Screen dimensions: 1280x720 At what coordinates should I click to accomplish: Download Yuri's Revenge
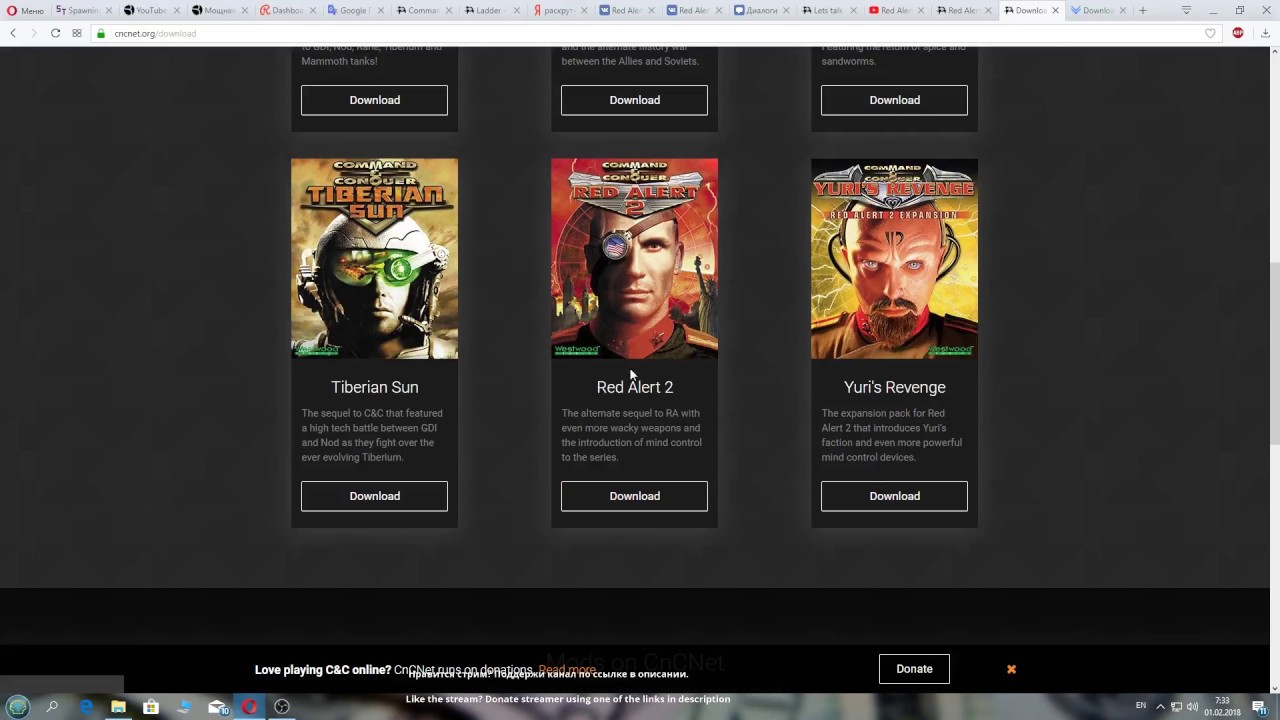894,496
